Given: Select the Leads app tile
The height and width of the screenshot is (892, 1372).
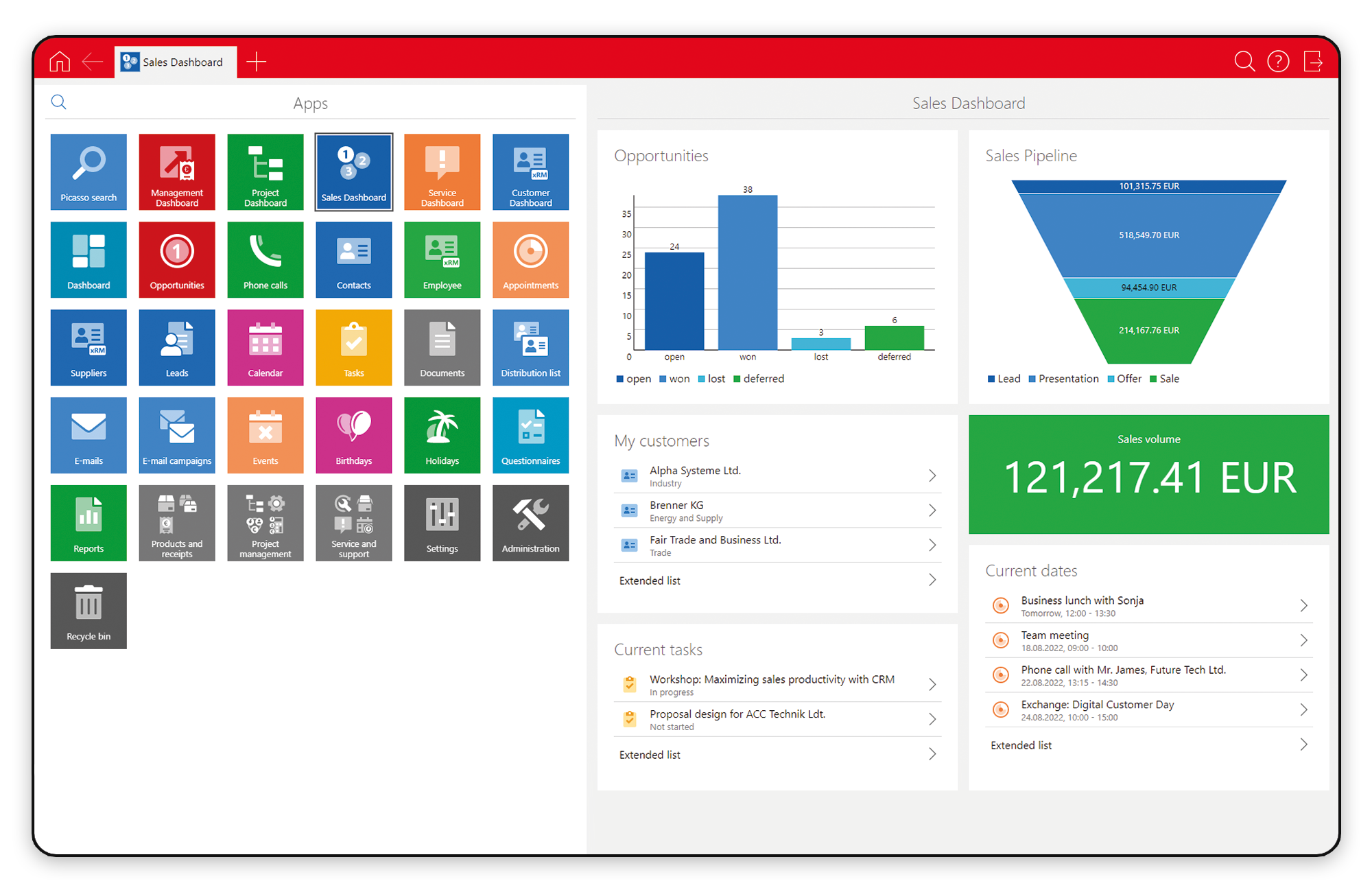Looking at the screenshot, I should [x=176, y=347].
